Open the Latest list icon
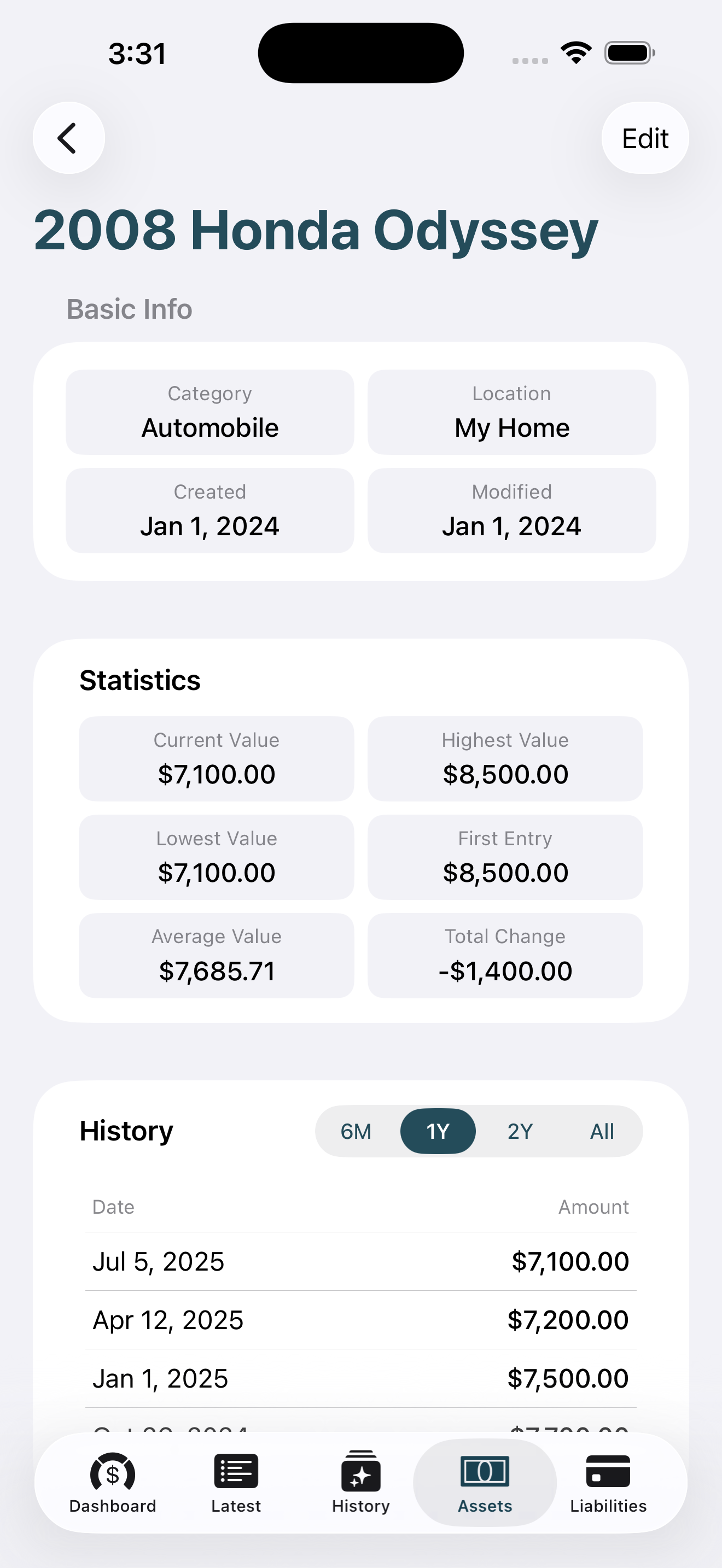The width and height of the screenshot is (722, 1568). click(x=236, y=1472)
